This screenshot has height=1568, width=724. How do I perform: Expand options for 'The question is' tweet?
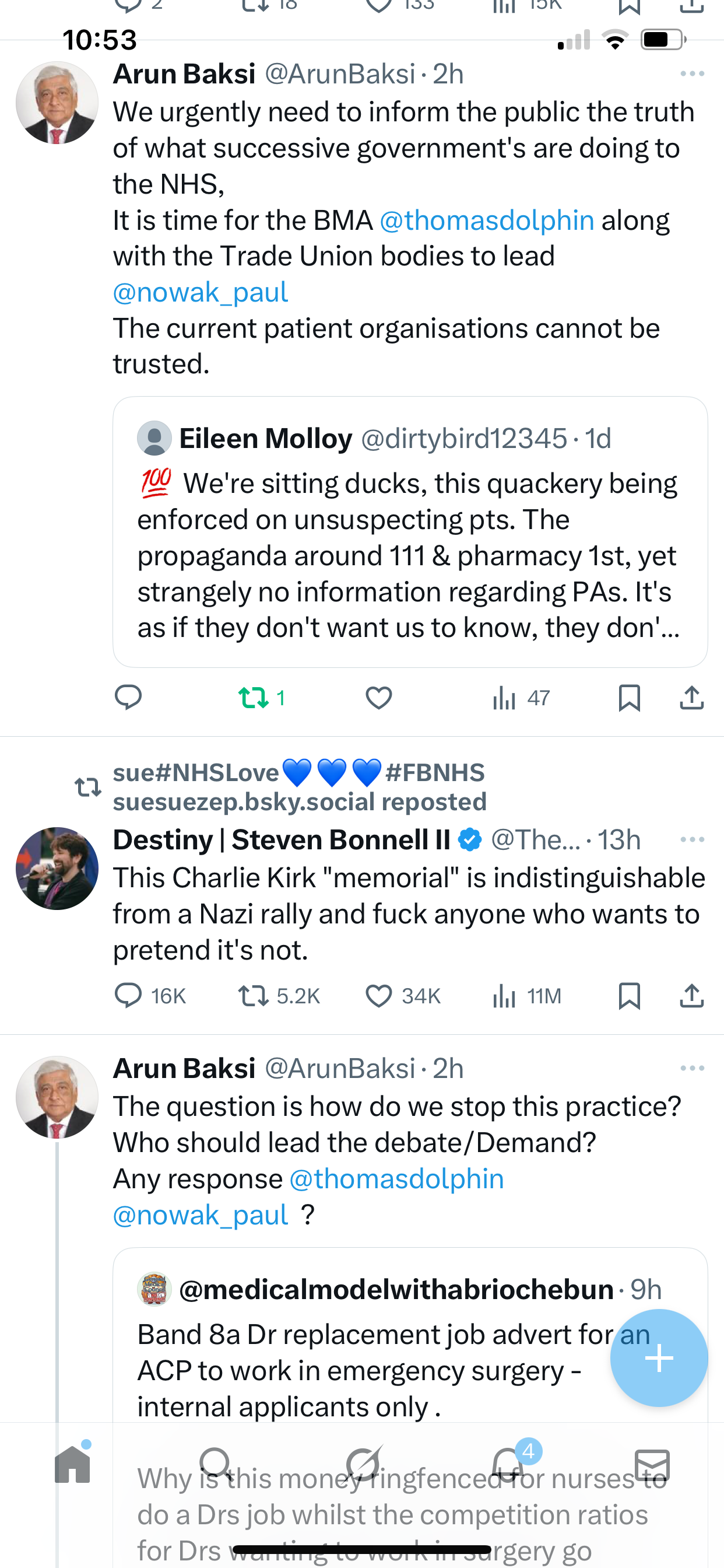(692, 1068)
